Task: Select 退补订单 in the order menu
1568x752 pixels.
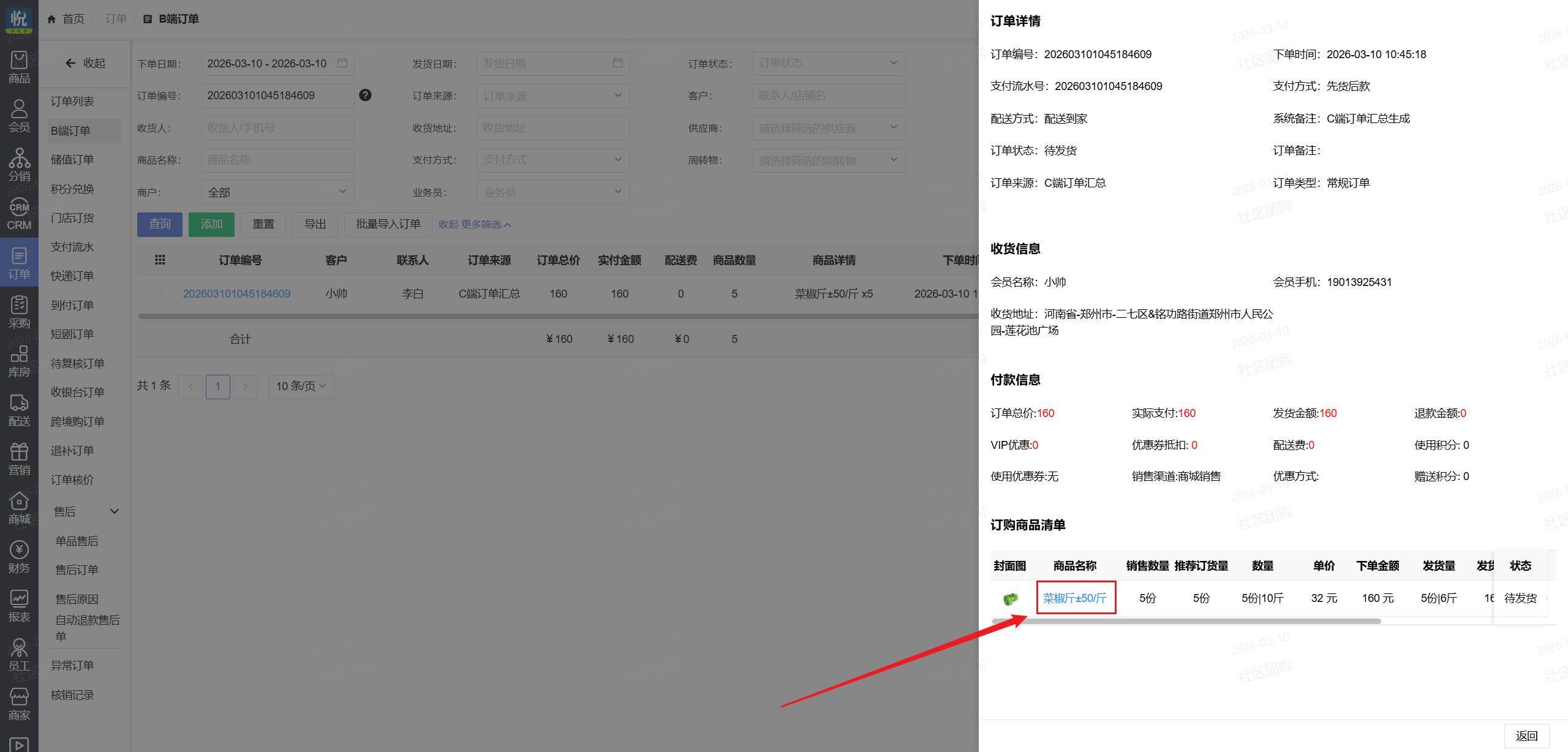Action: tap(72, 450)
